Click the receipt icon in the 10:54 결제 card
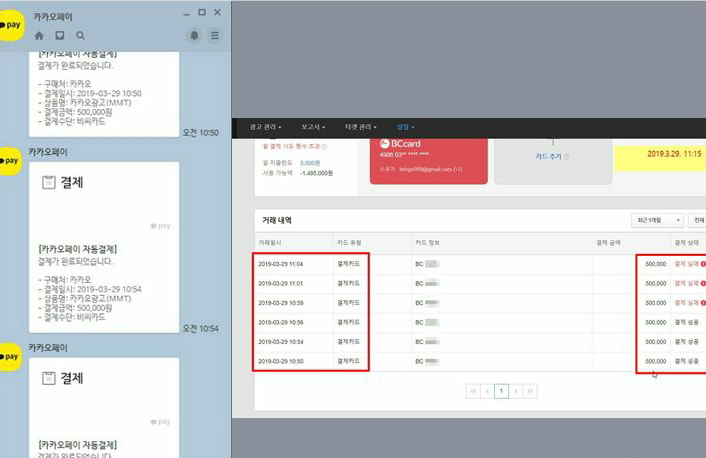Image resolution: width=706 pixels, height=458 pixels. [x=49, y=182]
